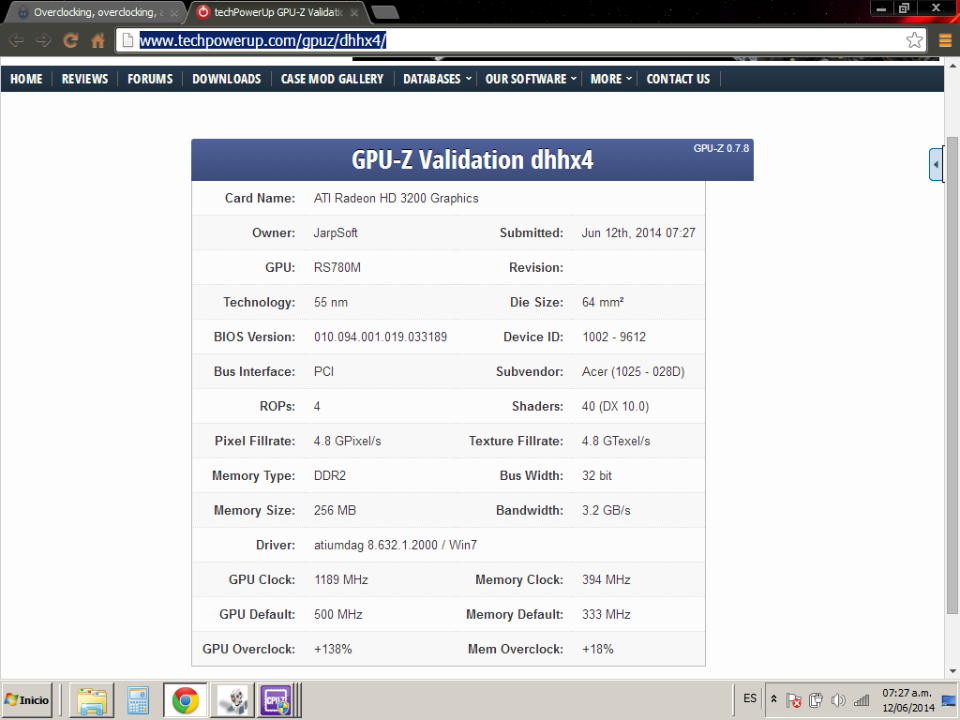This screenshot has width=960, height=720.
Task: Open the CPU-Z taskbar icon
Action: point(277,700)
